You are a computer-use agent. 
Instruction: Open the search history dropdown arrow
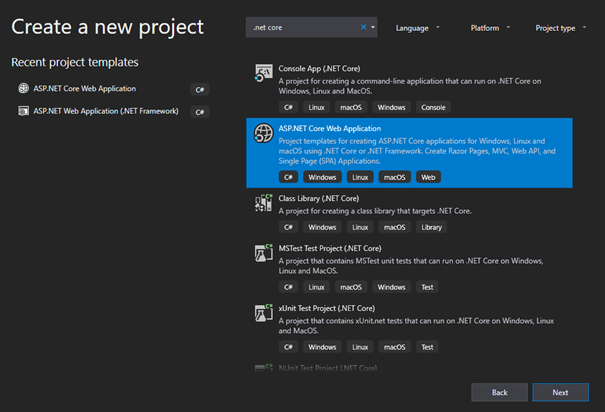tap(373, 27)
